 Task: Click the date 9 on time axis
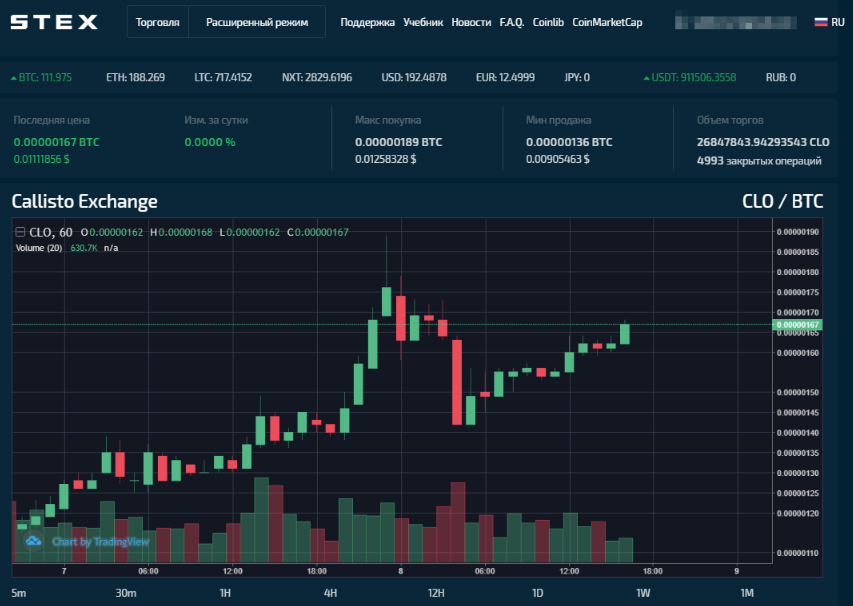pos(737,571)
